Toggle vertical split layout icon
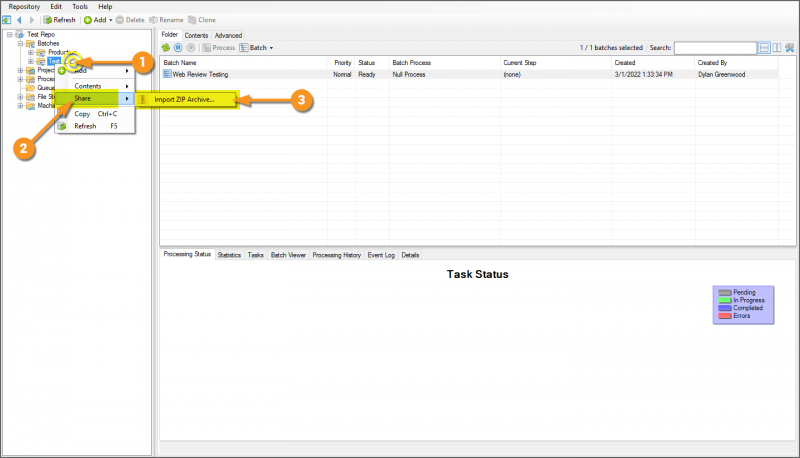The height and width of the screenshot is (458, 800). [x=777, y=47]
